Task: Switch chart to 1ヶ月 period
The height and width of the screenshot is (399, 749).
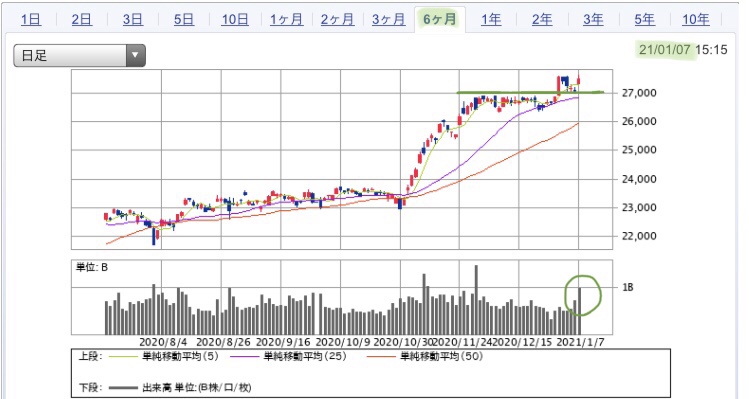Action: coord(287,20)
